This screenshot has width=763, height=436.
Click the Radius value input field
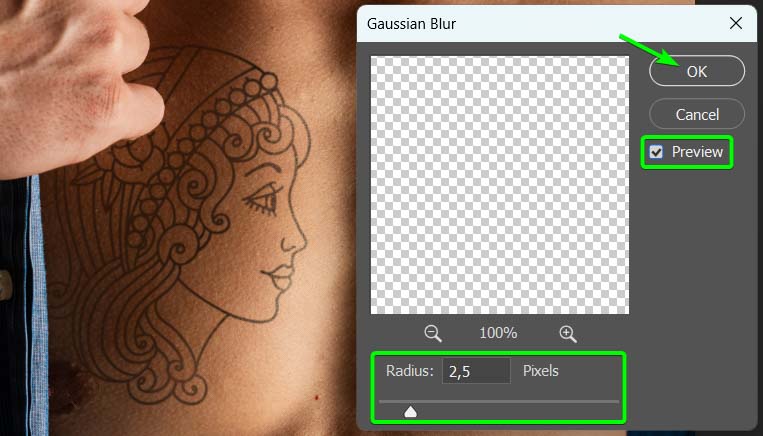[x=478, y=372]
